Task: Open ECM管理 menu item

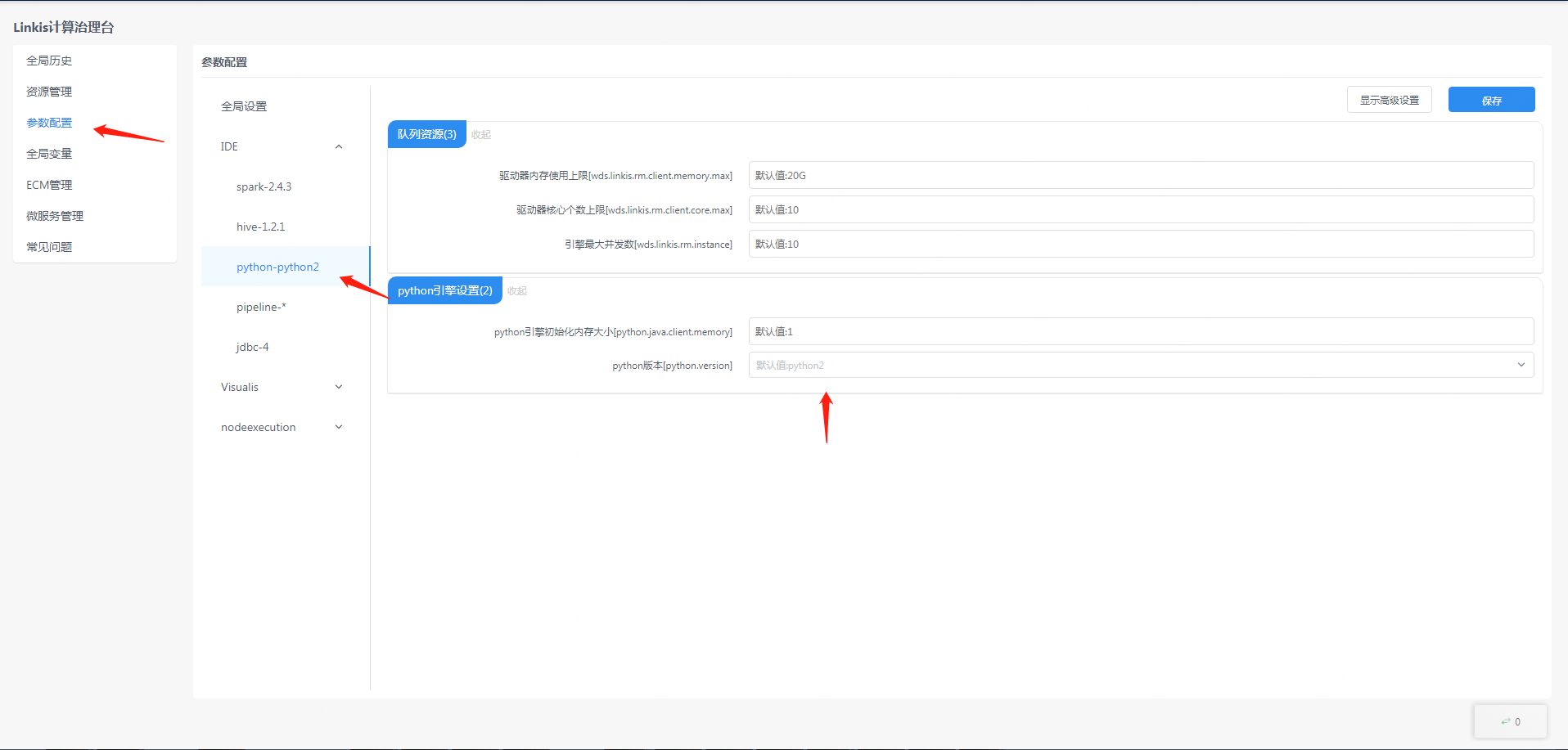Action: (x=49, y=185)
